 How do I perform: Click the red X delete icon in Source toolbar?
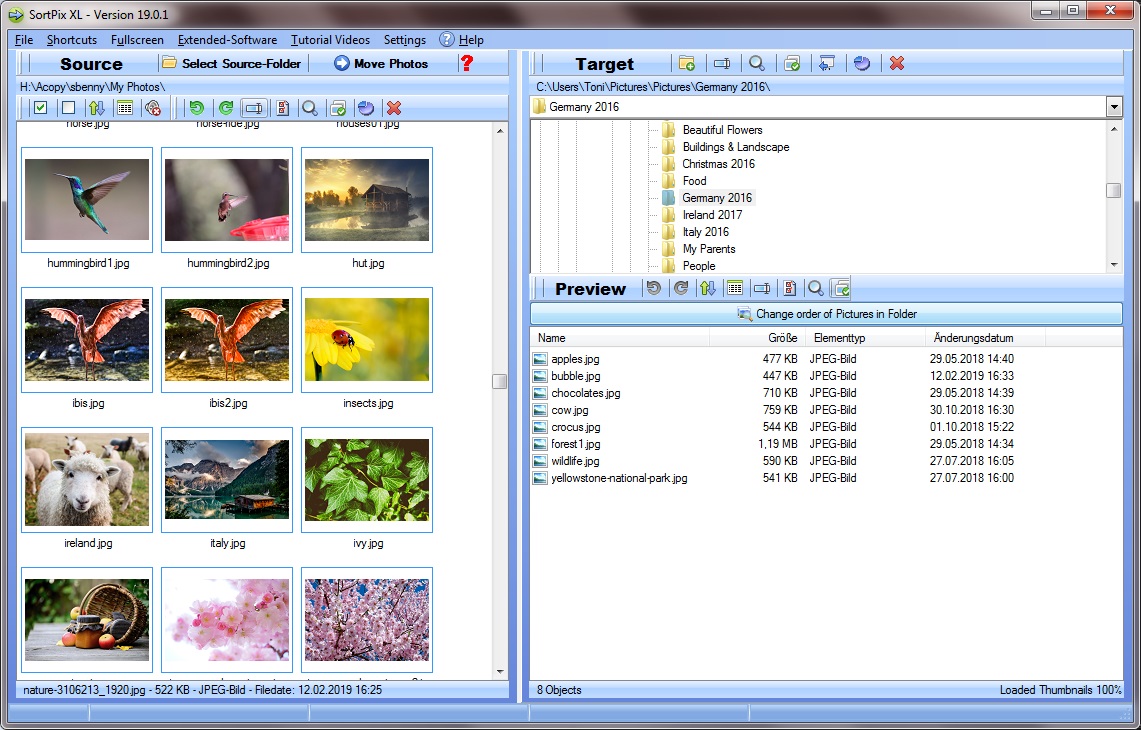(x=394, y=108)
